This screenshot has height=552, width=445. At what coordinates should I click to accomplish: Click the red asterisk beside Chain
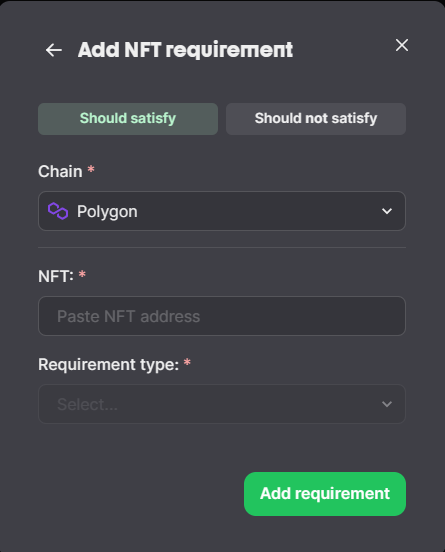coord(91,170)
